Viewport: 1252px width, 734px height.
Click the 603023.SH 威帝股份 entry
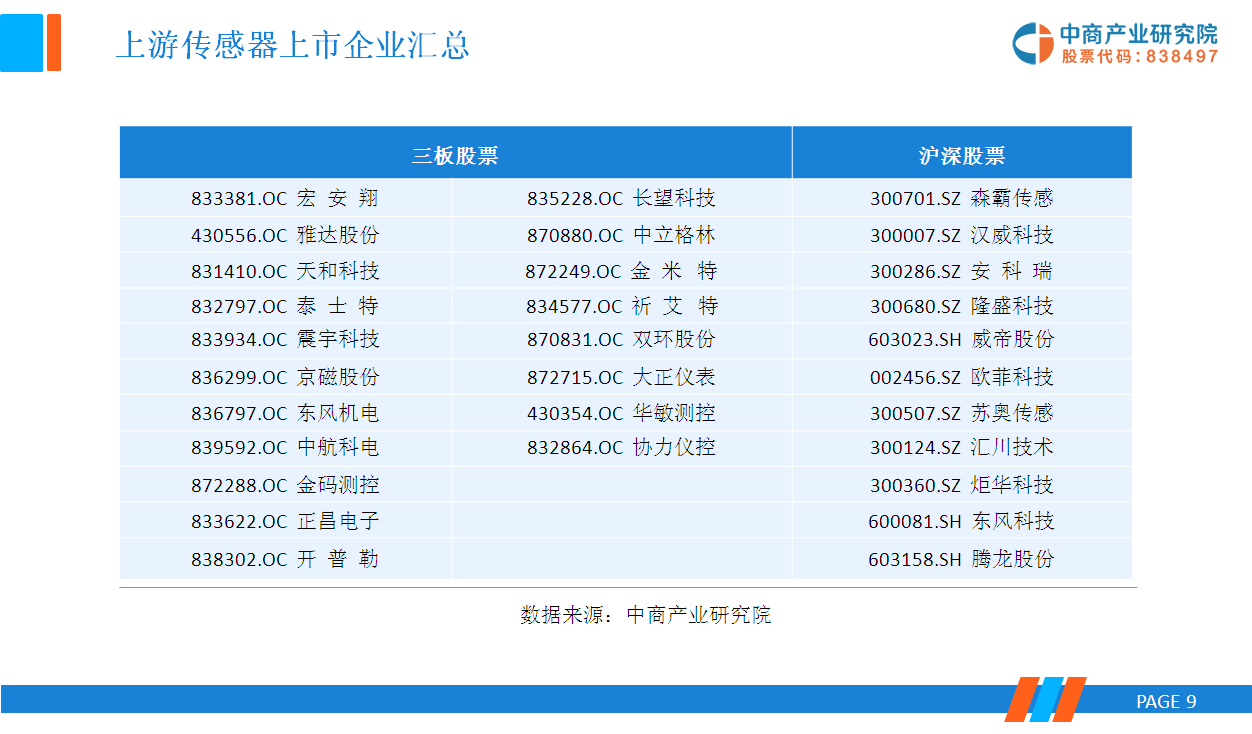[x=961, y=340]
